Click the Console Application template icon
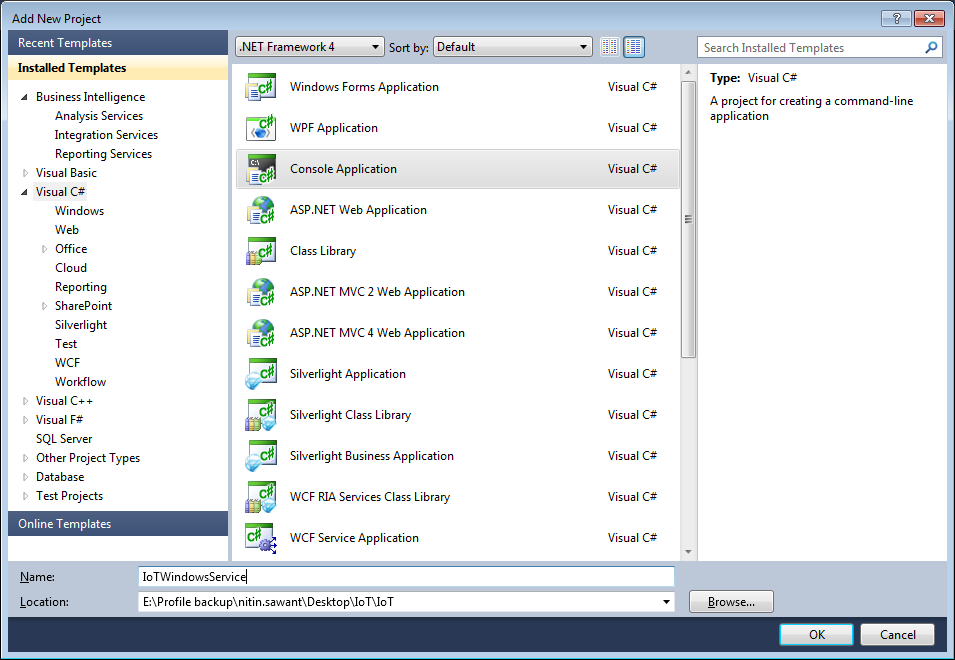The image size is (955, 660). 261,169
